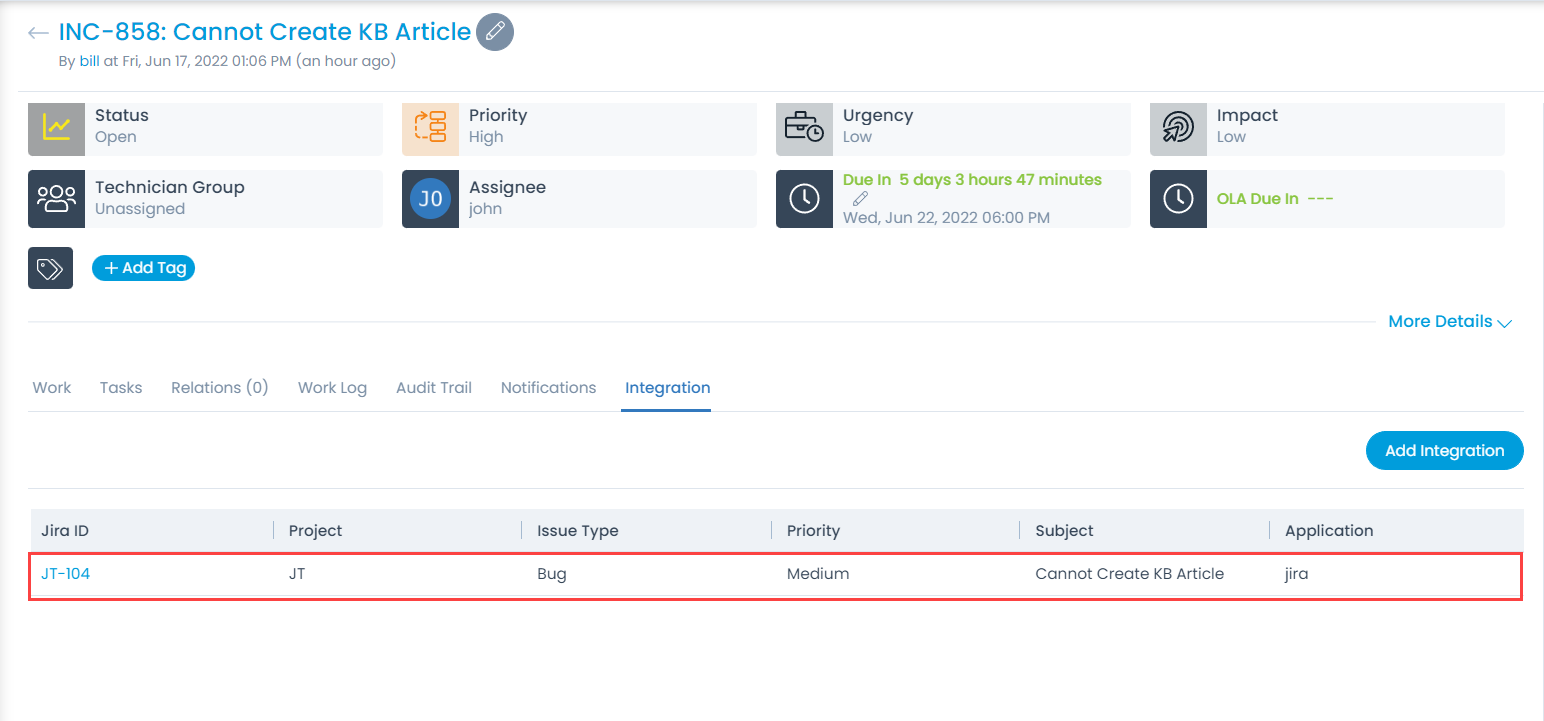Click the Add Tag button
This screenshot has height=721, width=1544.
143,268
